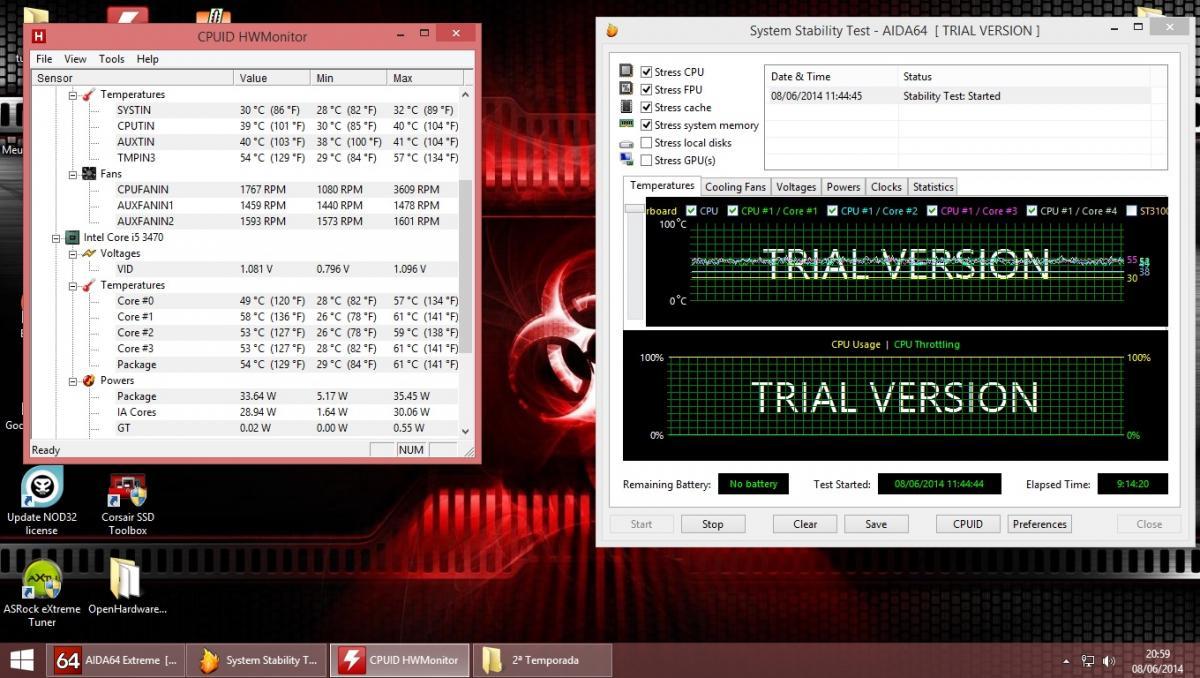Open the Tools menu in HWMonitor
The width and height of the screenshot is (1200, 678).
(111, 59)
